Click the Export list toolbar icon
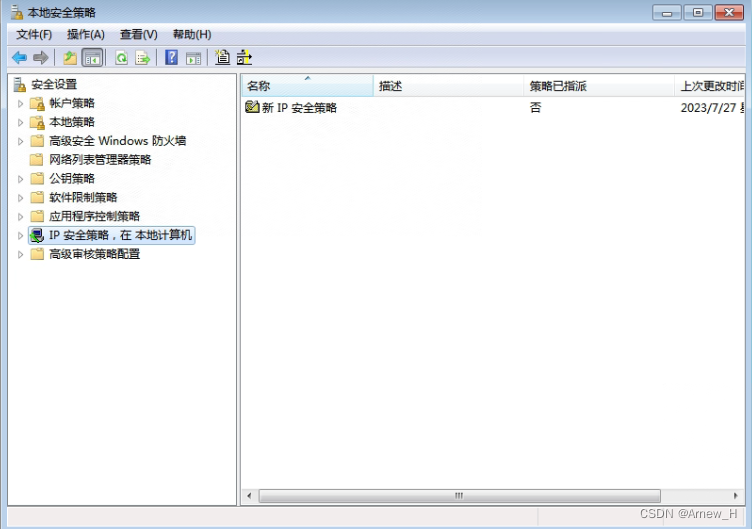752x529 pixels. [x=143, y=58]
